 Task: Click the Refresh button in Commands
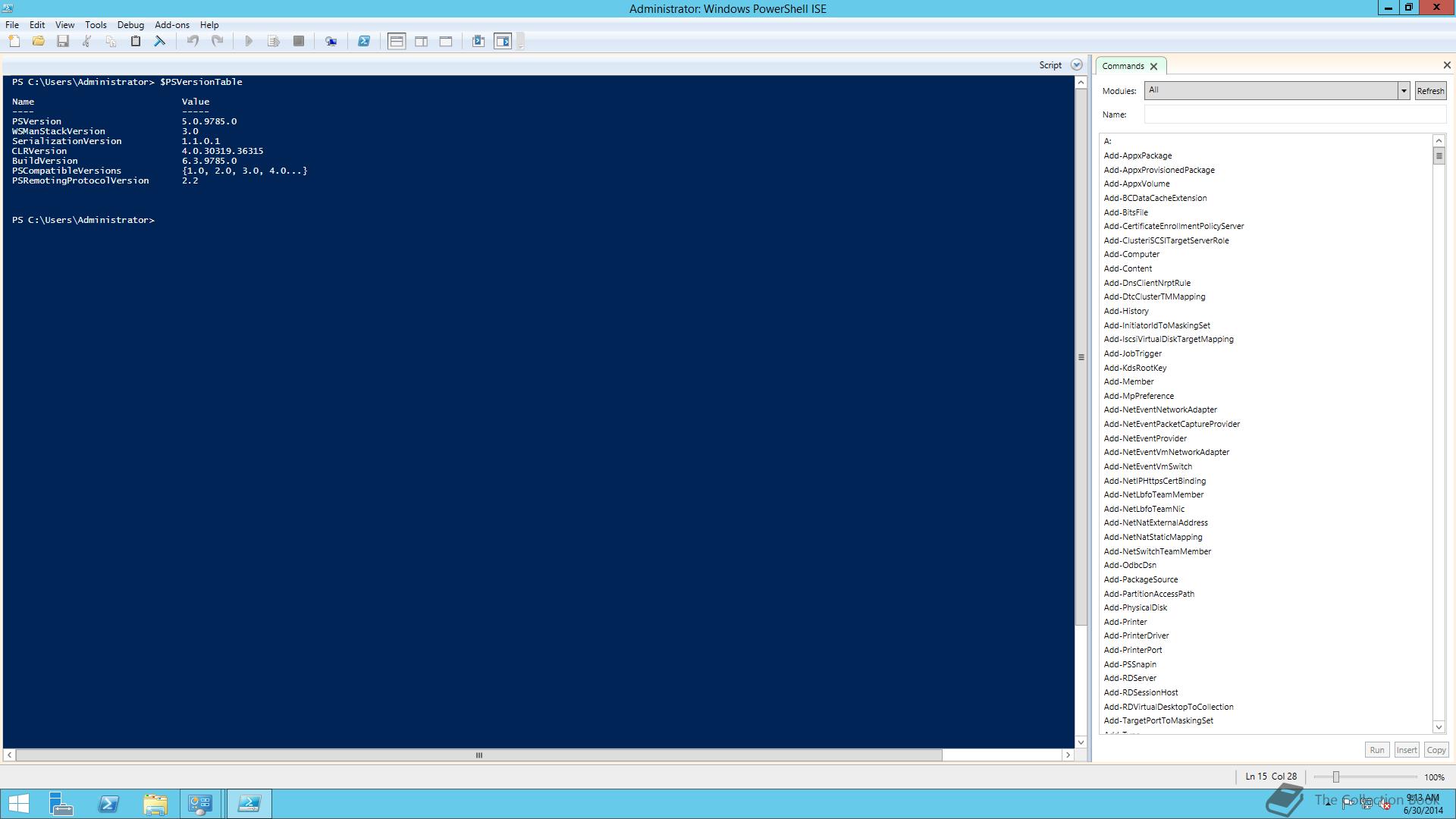1430,90
